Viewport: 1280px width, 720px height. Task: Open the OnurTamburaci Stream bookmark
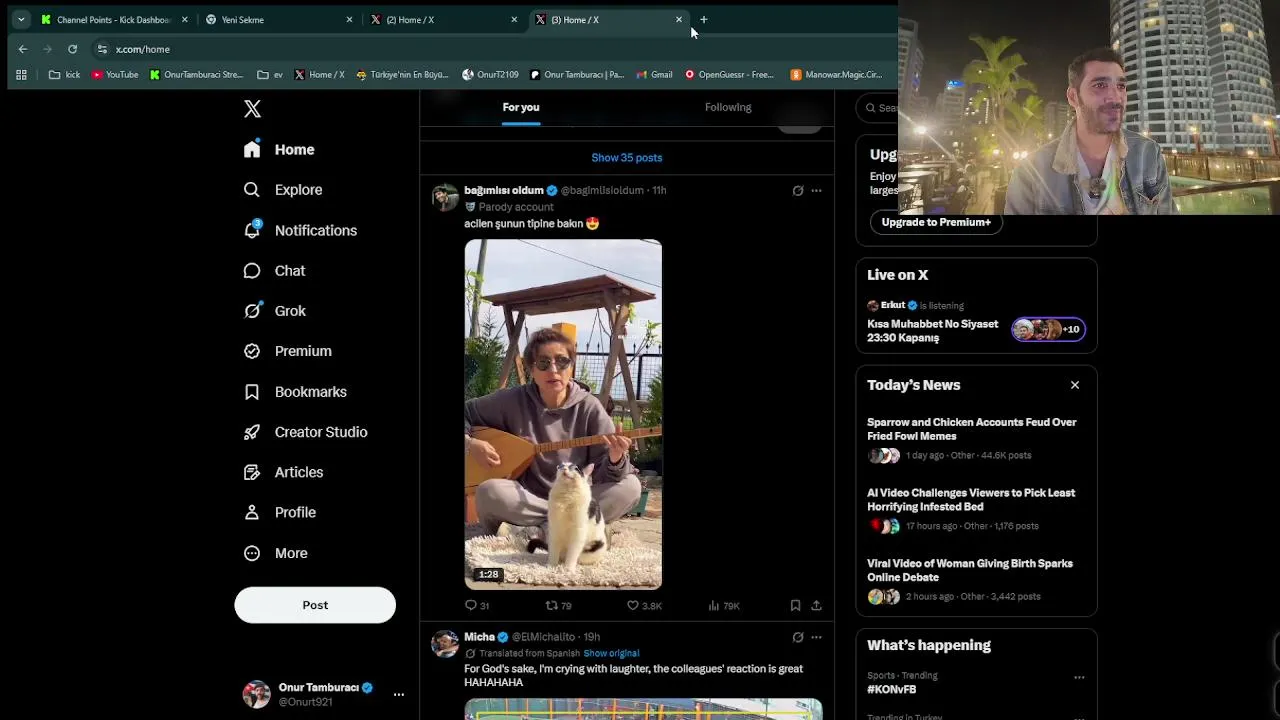click(196, 75)
